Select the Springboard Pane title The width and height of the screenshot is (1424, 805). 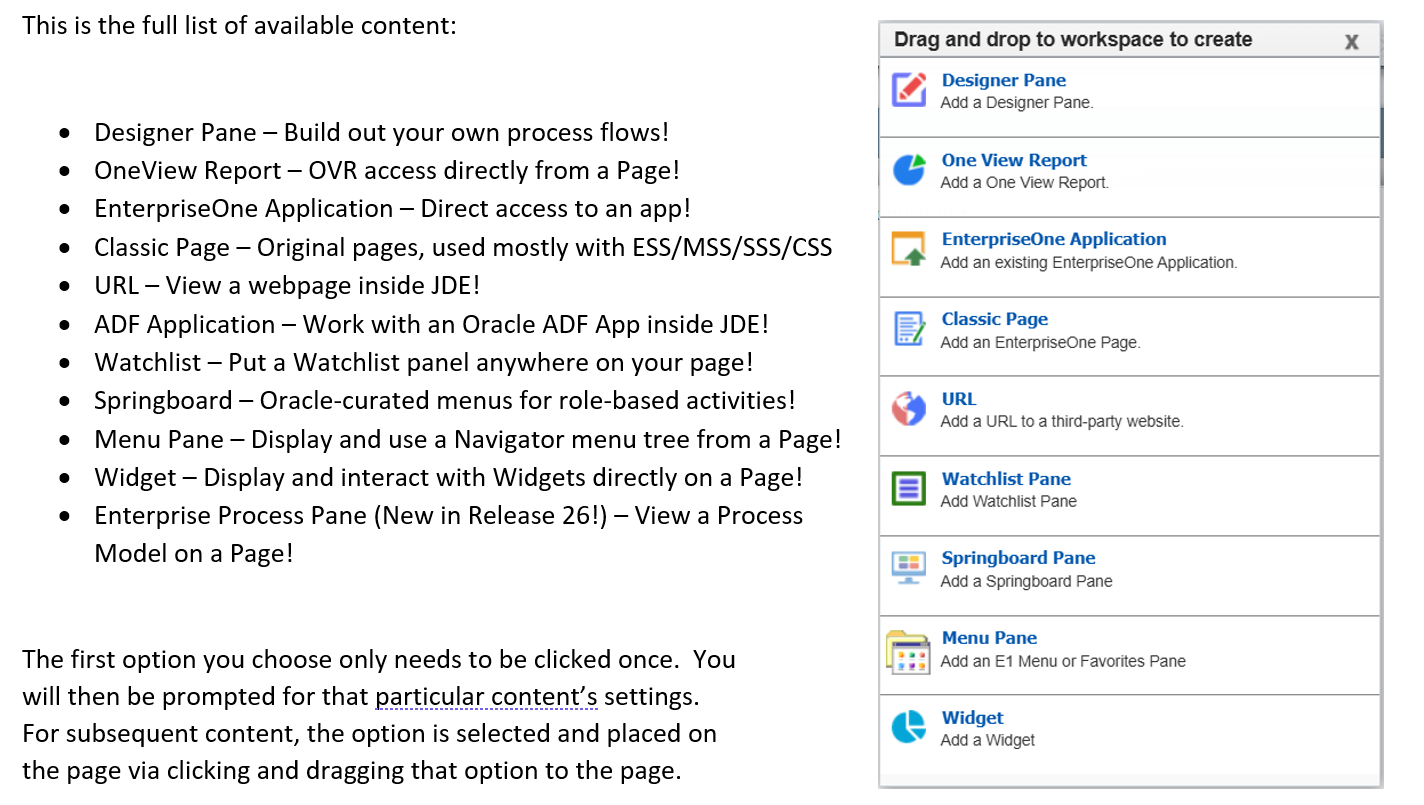(x=1018, y=558)
